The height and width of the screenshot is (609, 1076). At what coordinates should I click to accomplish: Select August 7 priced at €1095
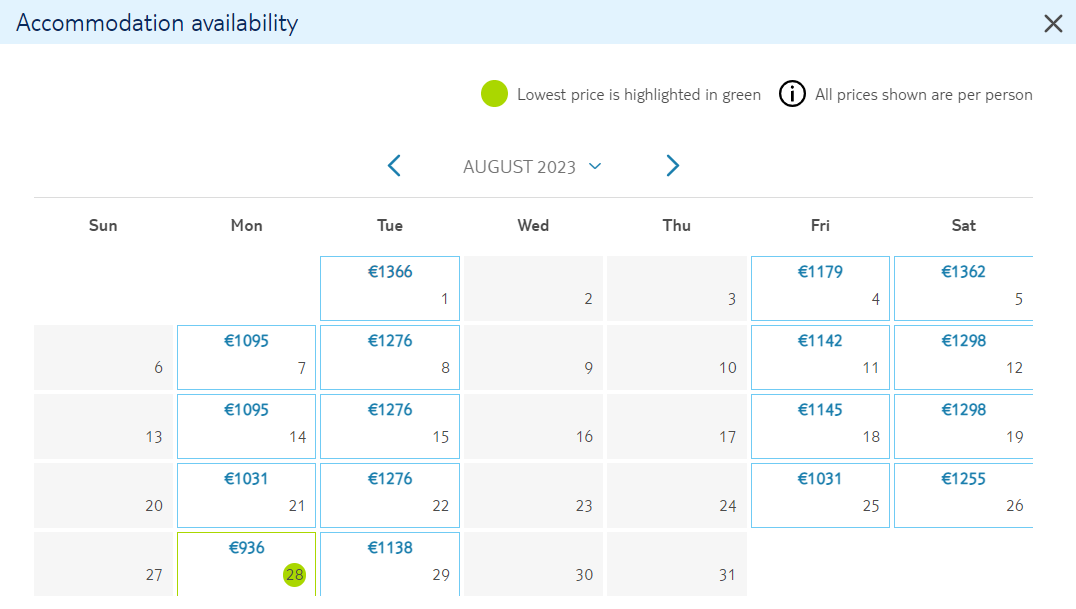[x=246, y=358]
